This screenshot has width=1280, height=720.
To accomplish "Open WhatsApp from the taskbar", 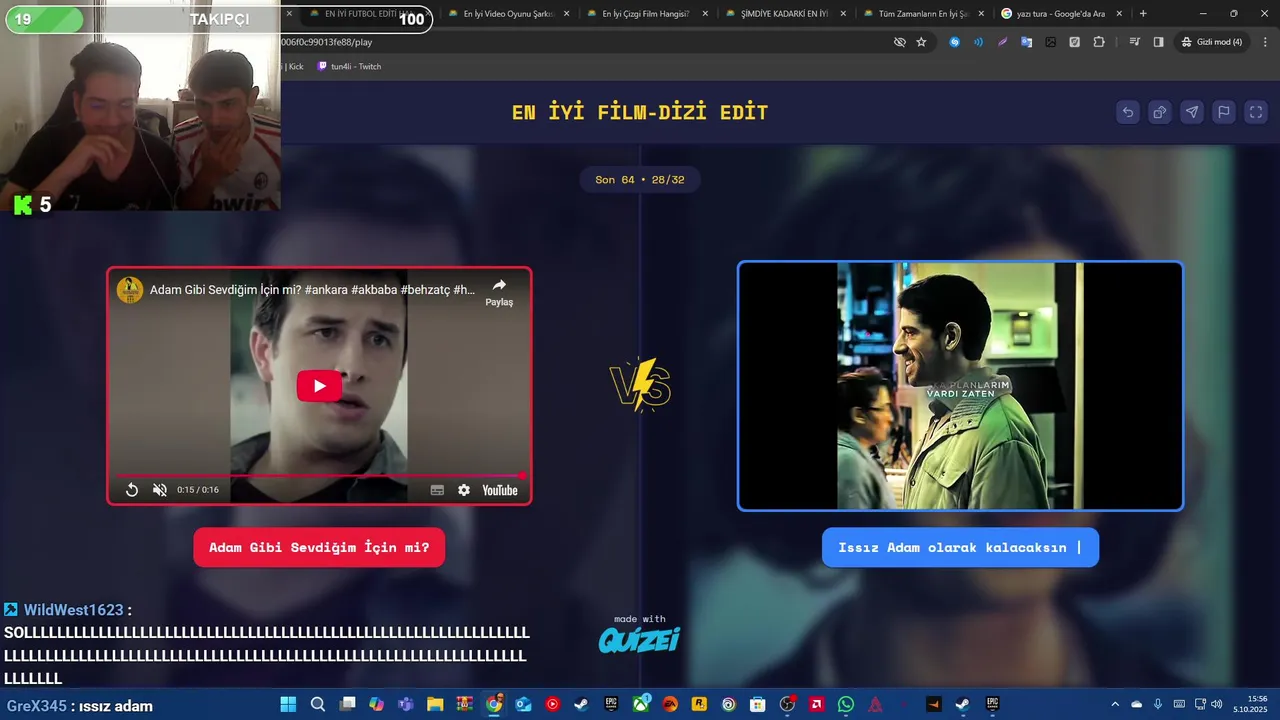I will [x=846, y=704].
